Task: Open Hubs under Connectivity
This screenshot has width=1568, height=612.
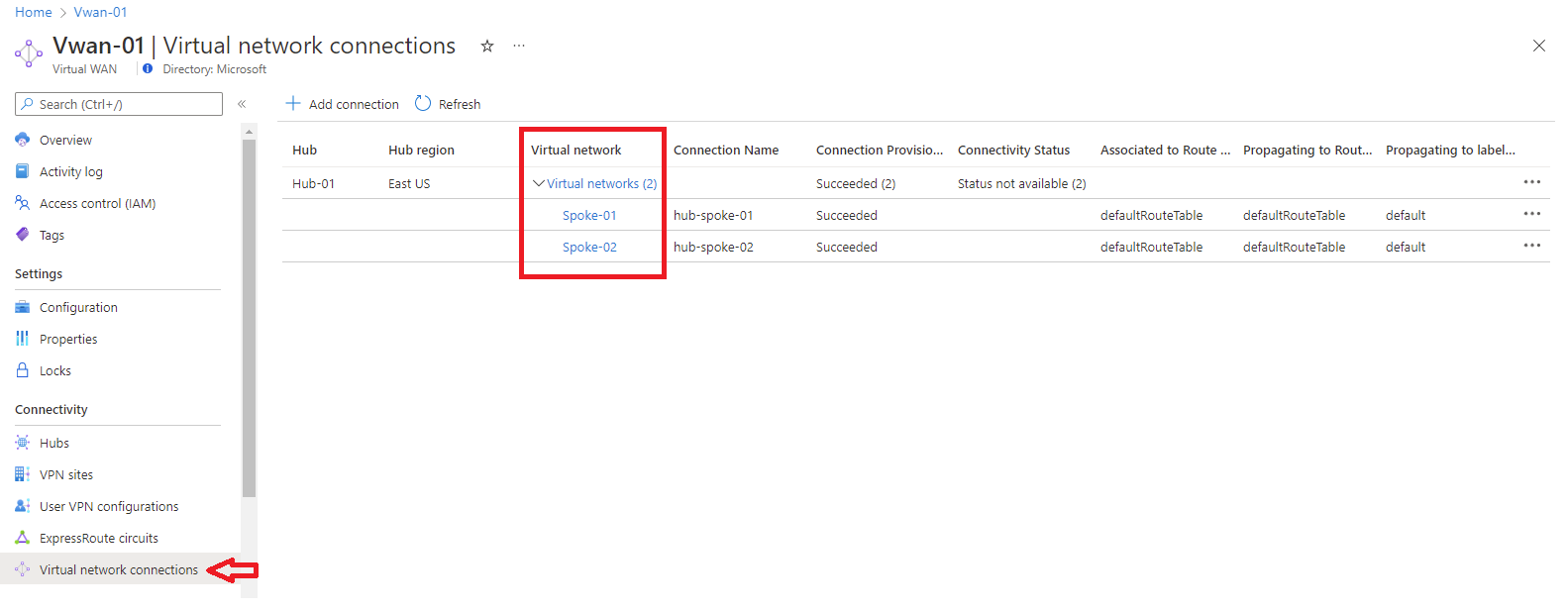Action: [x=54, y=444]
